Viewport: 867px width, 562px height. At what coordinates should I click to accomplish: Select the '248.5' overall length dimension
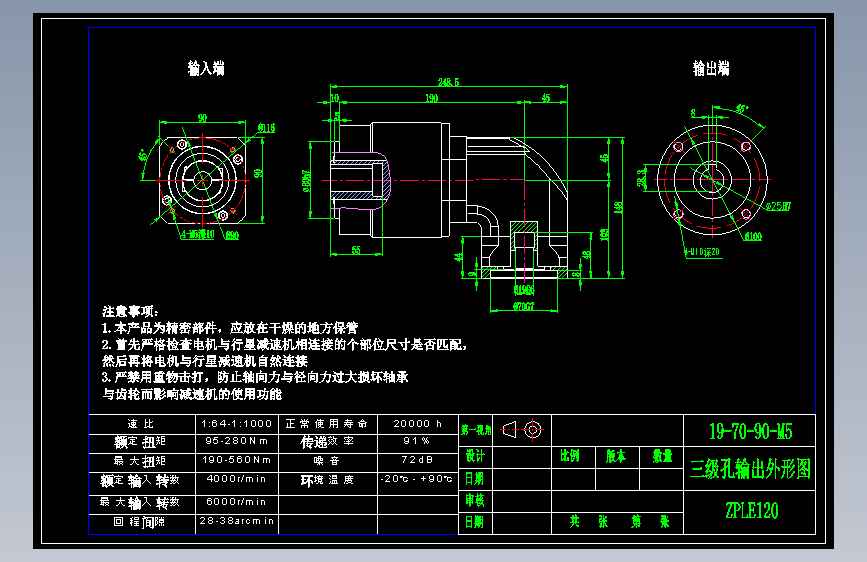coord(448,82)
